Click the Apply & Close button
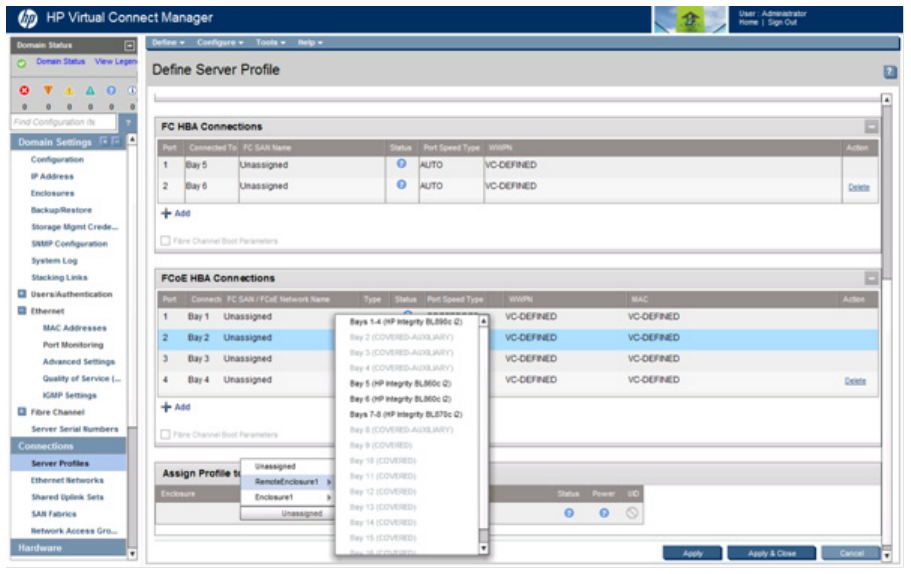The image size is (911, 574). pos(770,553)
